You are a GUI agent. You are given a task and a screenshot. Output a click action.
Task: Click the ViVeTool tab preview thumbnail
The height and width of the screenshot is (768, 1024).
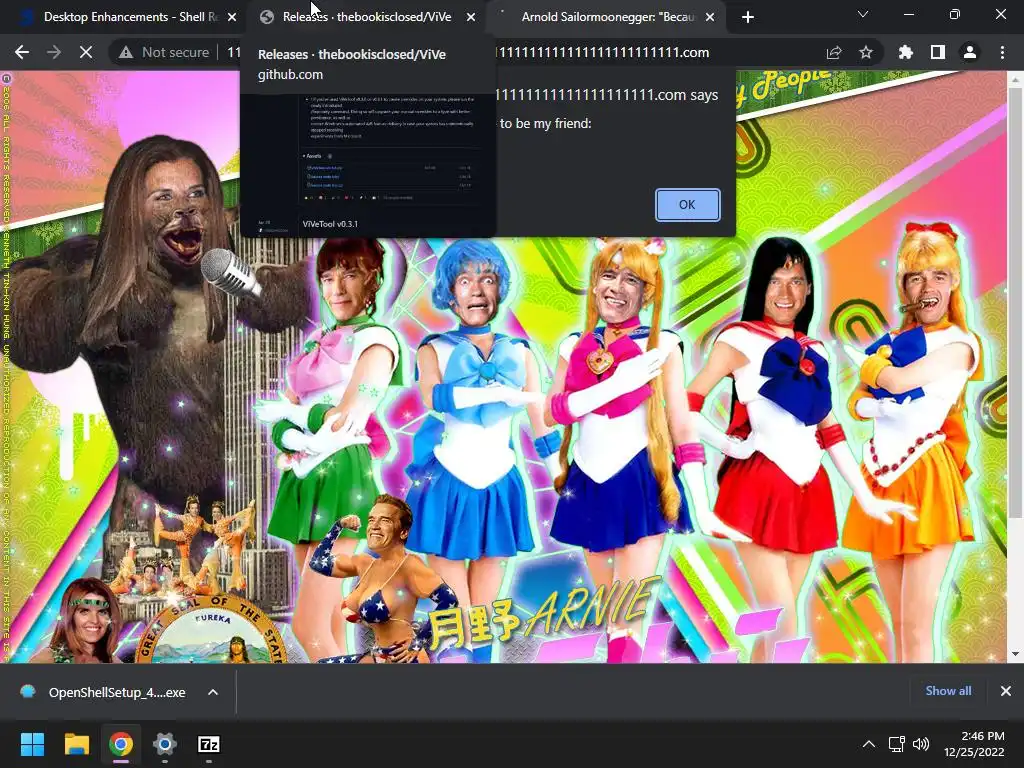pos(367,163)
